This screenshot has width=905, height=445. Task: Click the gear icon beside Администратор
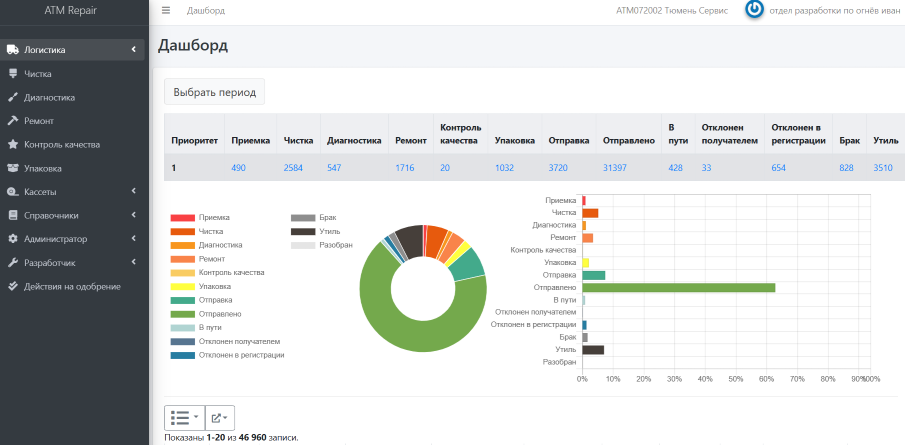click(x=13, y=239)
